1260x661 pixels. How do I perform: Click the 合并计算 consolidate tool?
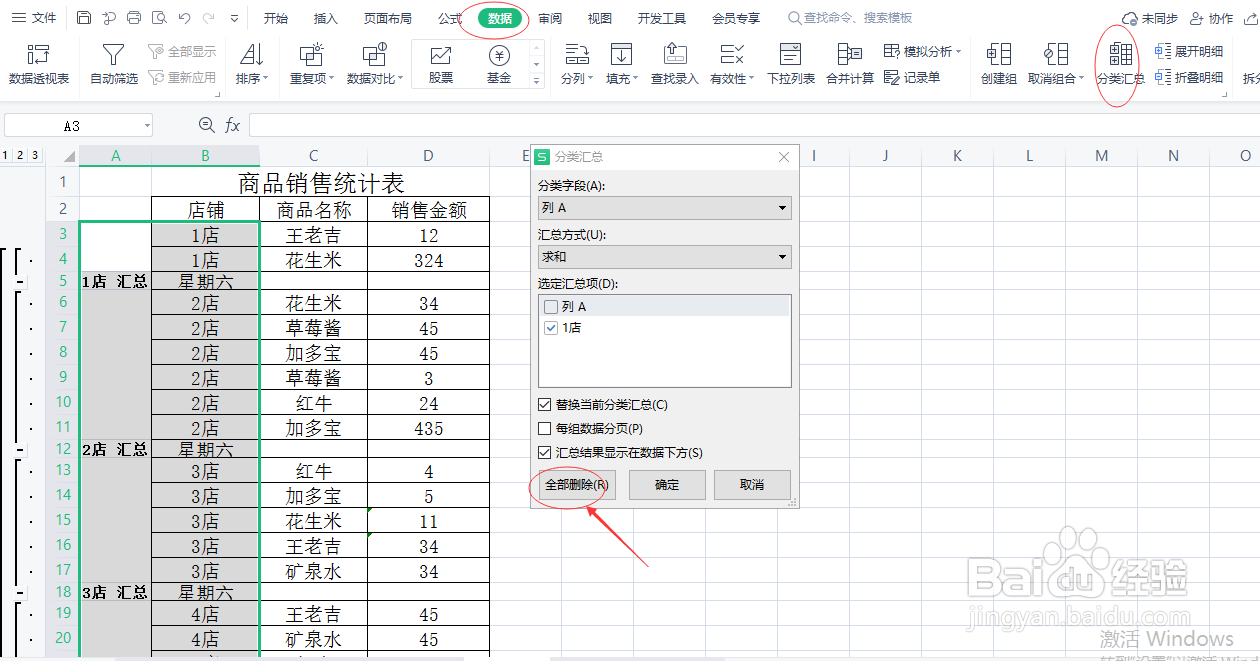point(850,64)
